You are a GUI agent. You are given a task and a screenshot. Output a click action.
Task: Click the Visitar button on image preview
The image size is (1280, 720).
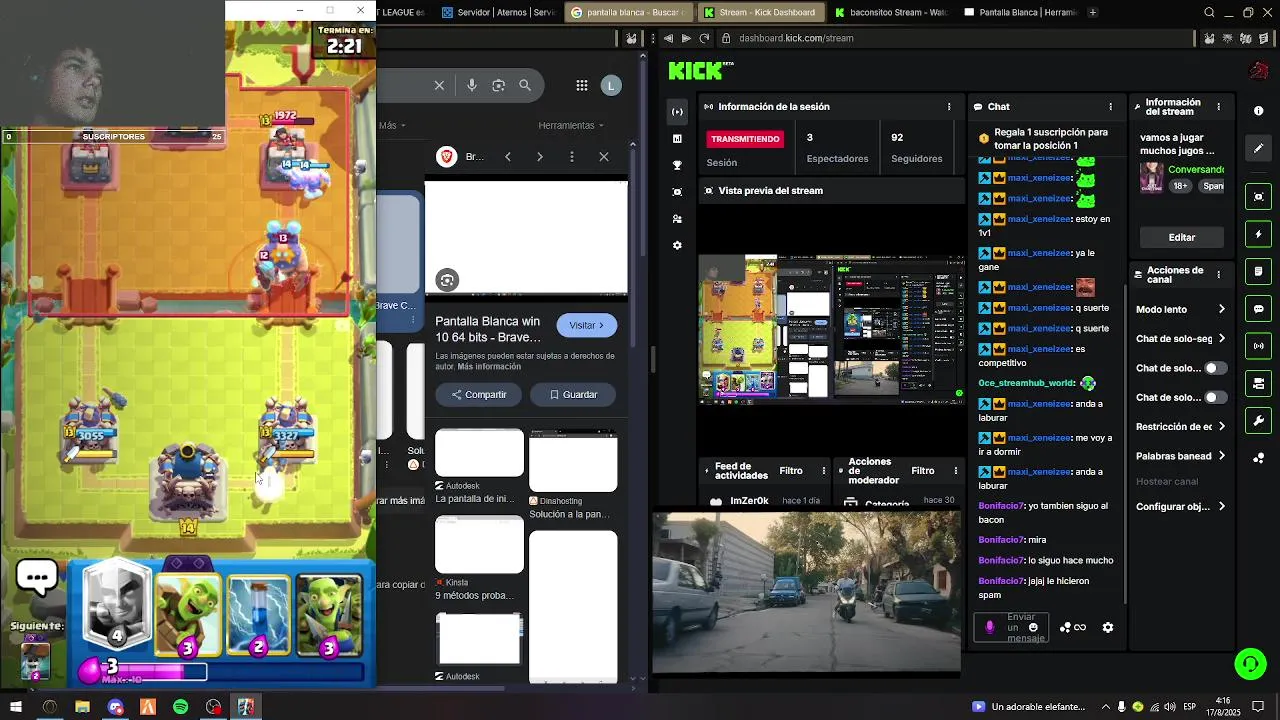click(x=587, y=325)
